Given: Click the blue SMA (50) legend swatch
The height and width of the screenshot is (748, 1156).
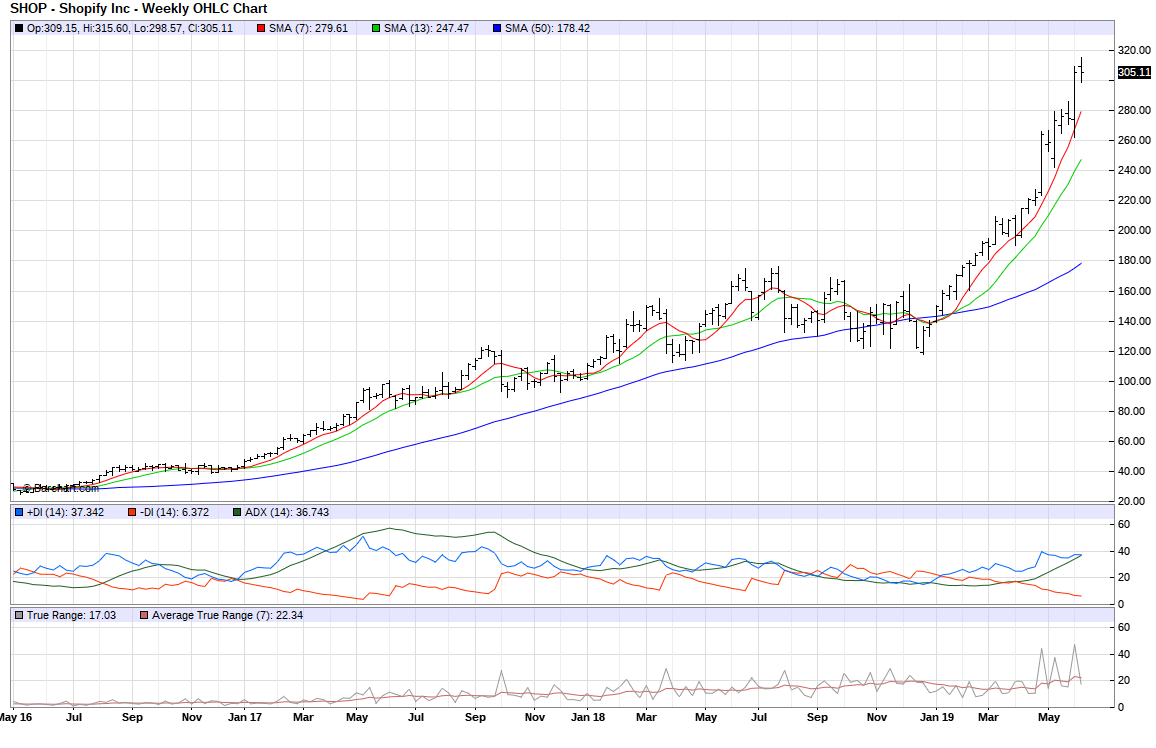Looking at the screenshot, I should pyautogui.click(x=497, y=28).
